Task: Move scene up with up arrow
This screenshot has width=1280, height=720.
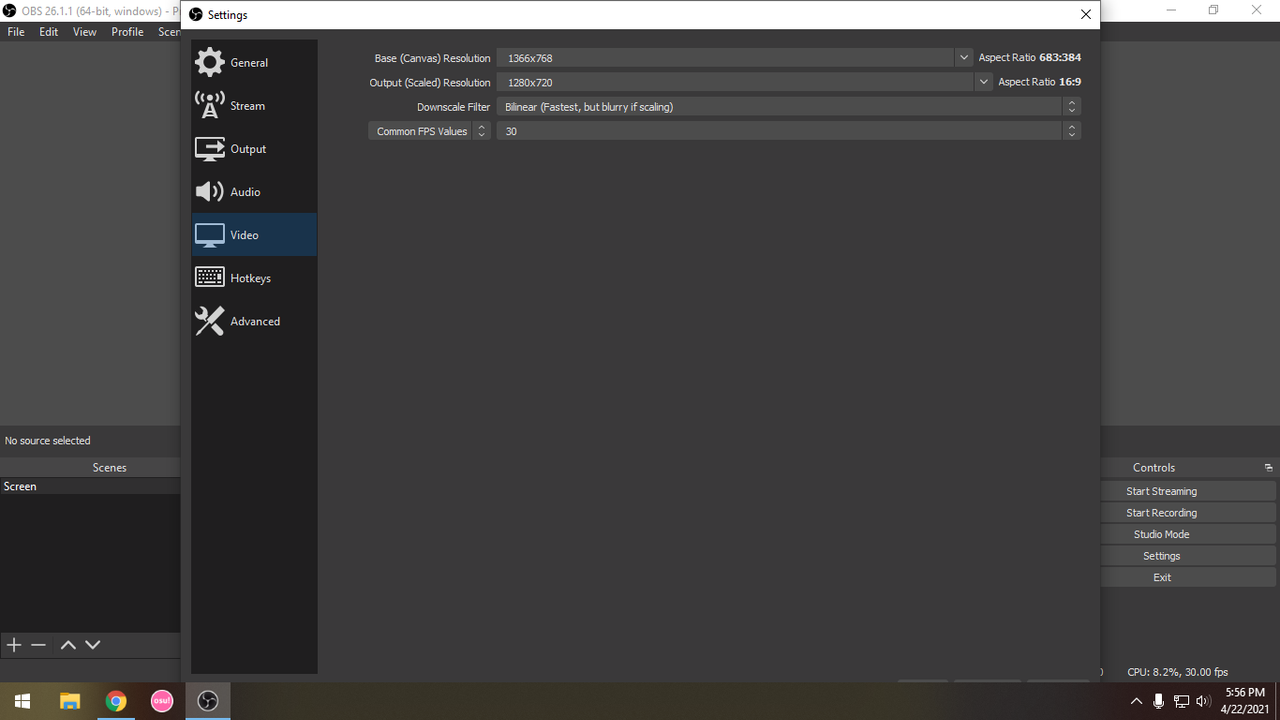Action: 68,645
